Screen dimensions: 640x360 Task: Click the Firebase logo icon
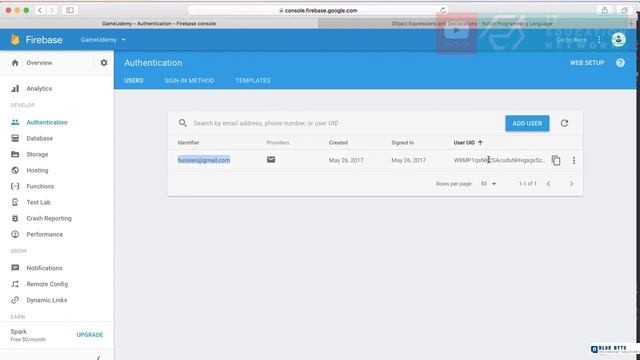[x=15, y=39]
